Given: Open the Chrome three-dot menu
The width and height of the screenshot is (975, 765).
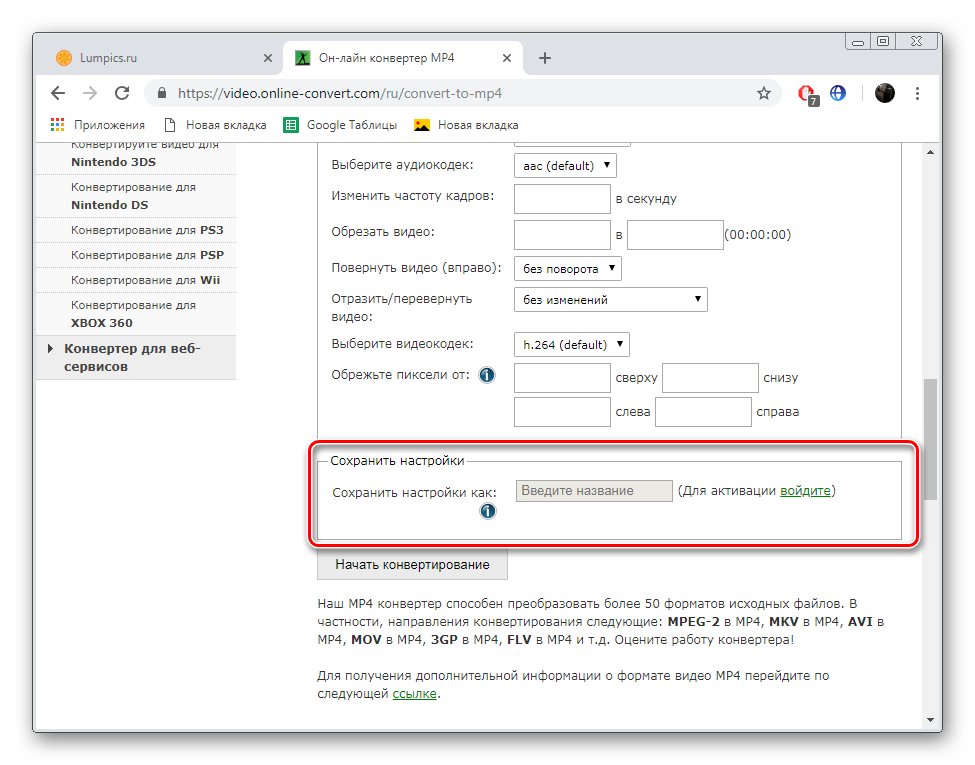Looking at the screenshot, I should [x=917, y=93].
